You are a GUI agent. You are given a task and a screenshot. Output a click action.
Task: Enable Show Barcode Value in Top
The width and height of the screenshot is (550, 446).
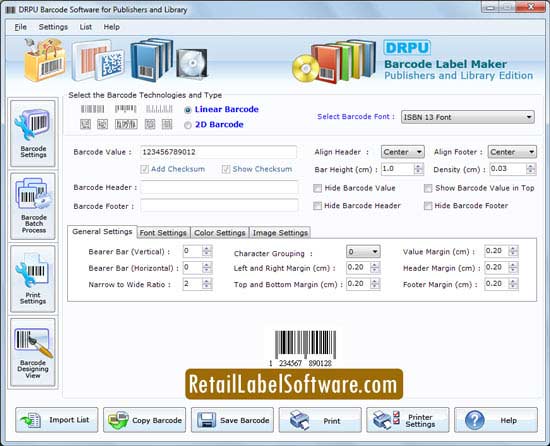428,188
